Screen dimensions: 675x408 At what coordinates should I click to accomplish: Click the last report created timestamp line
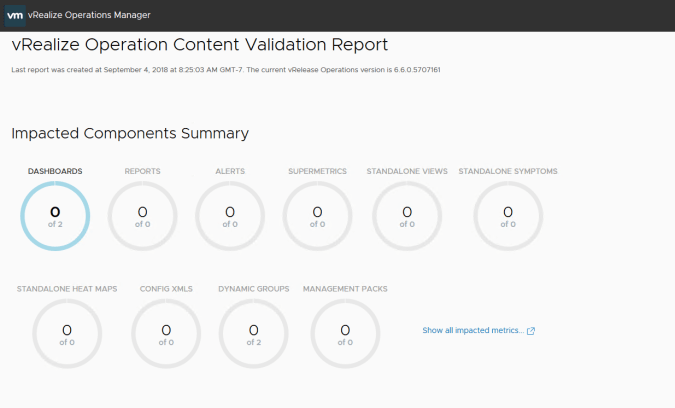coord(226,70)
